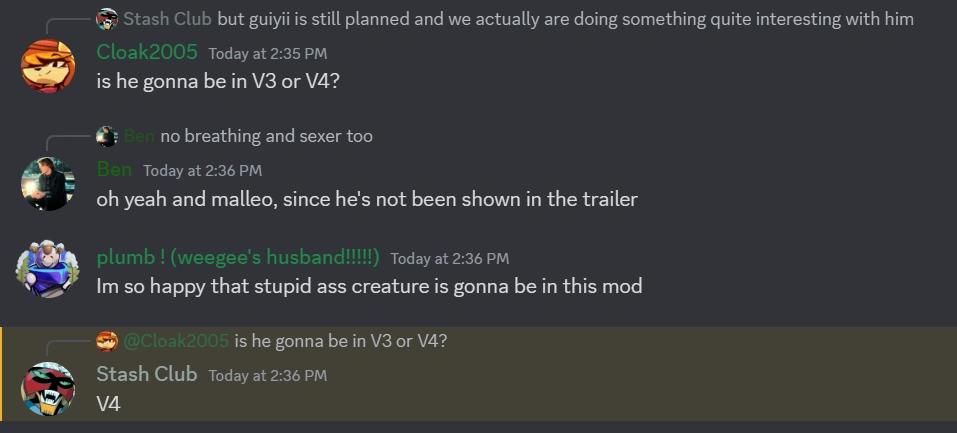Open Cloak2005's large profile avatar
957x433 pixels.
pyautogui.click(x=48, y=66)
